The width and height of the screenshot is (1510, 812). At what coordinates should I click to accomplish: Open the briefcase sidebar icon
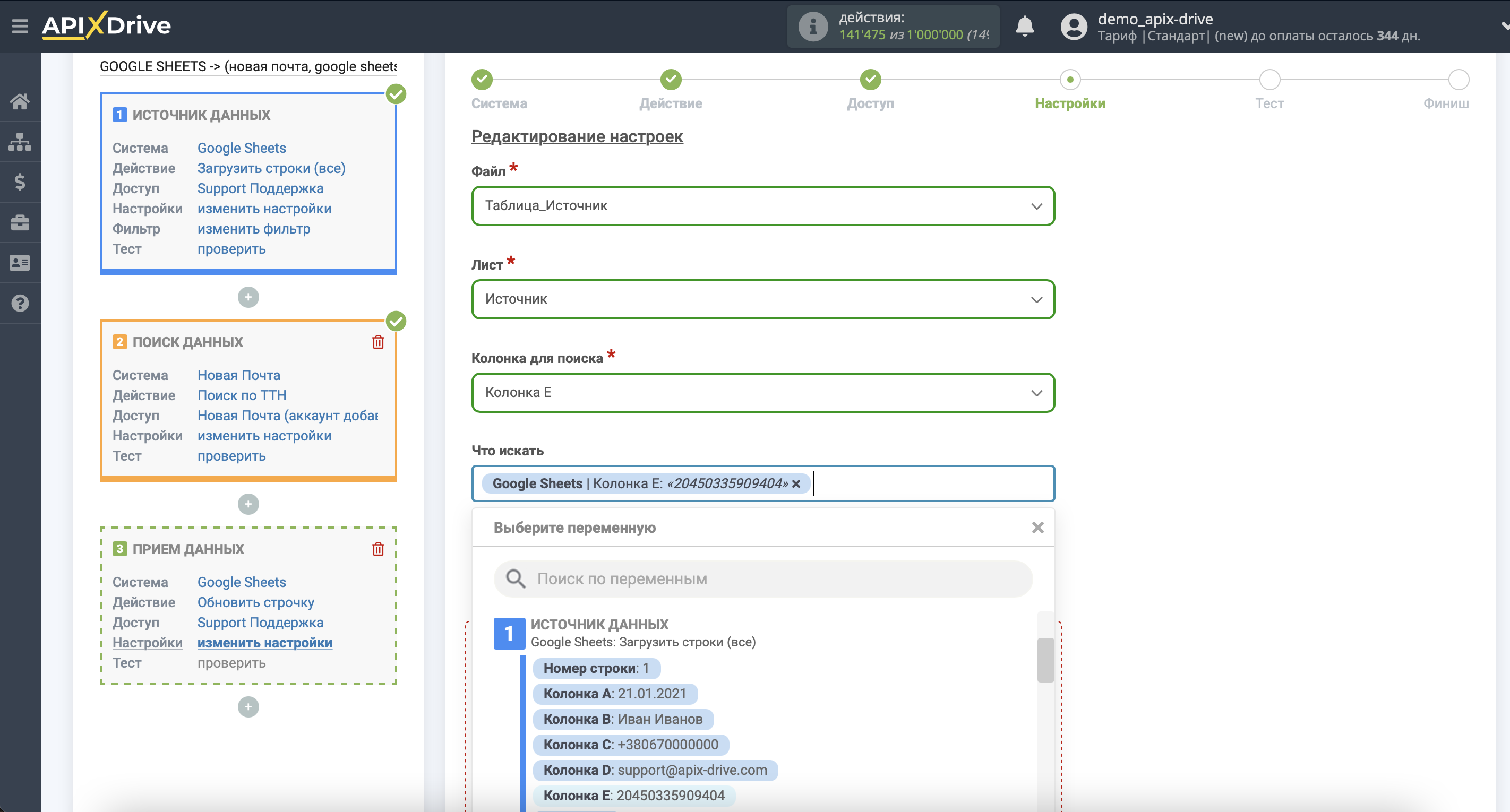pos(20,222)
